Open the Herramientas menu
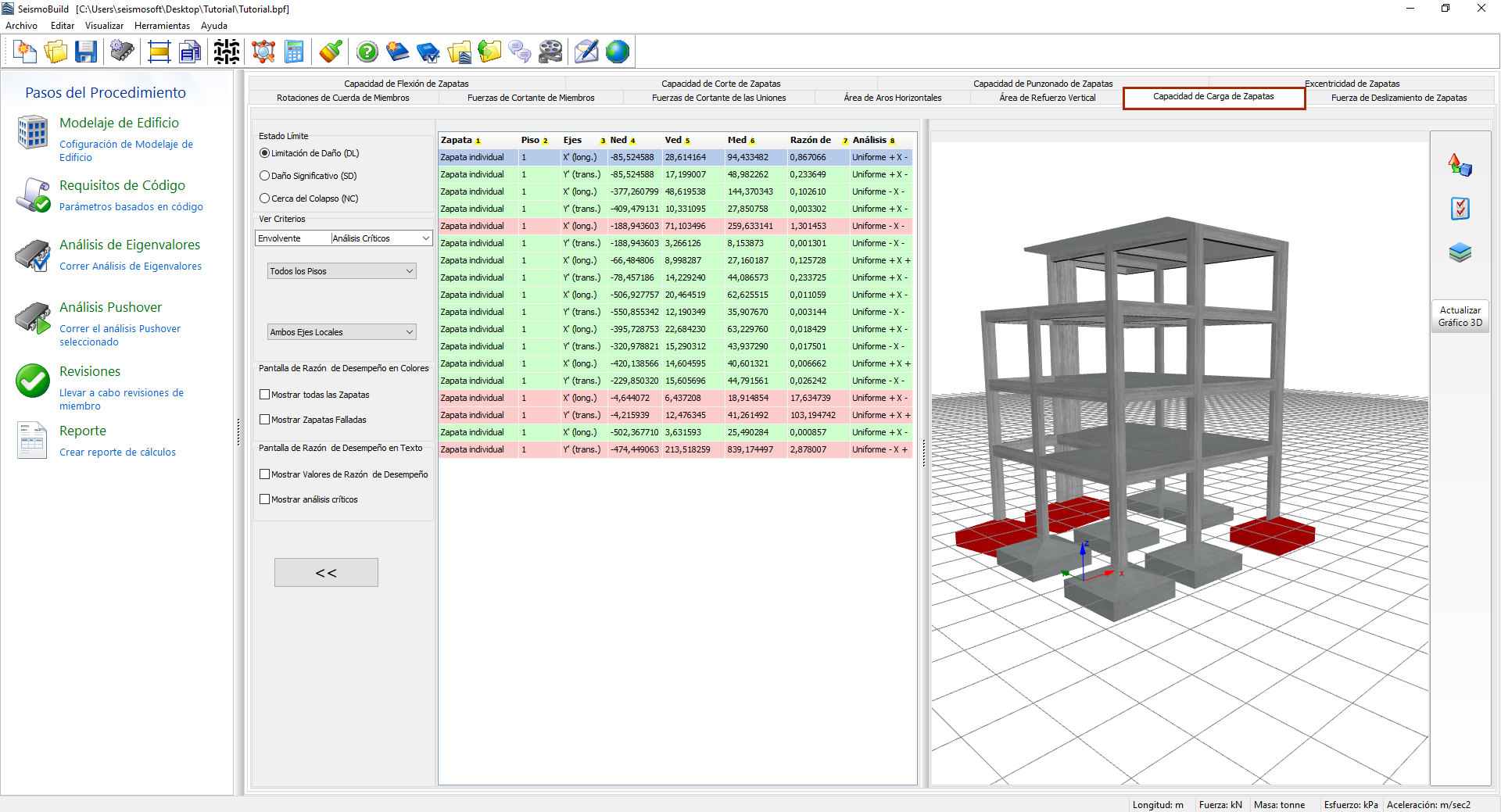This screenshot has width=1501, height=812. pos(162,26)
